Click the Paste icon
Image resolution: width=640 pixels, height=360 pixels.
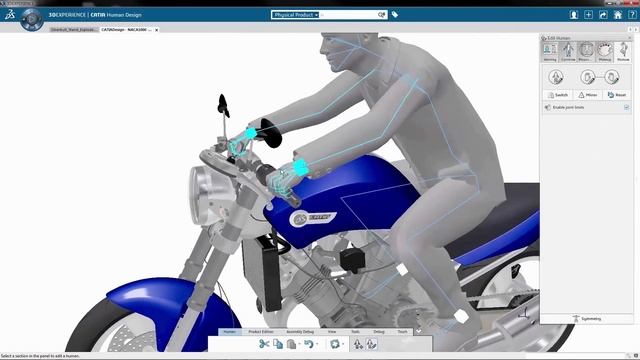coord(291,344)
